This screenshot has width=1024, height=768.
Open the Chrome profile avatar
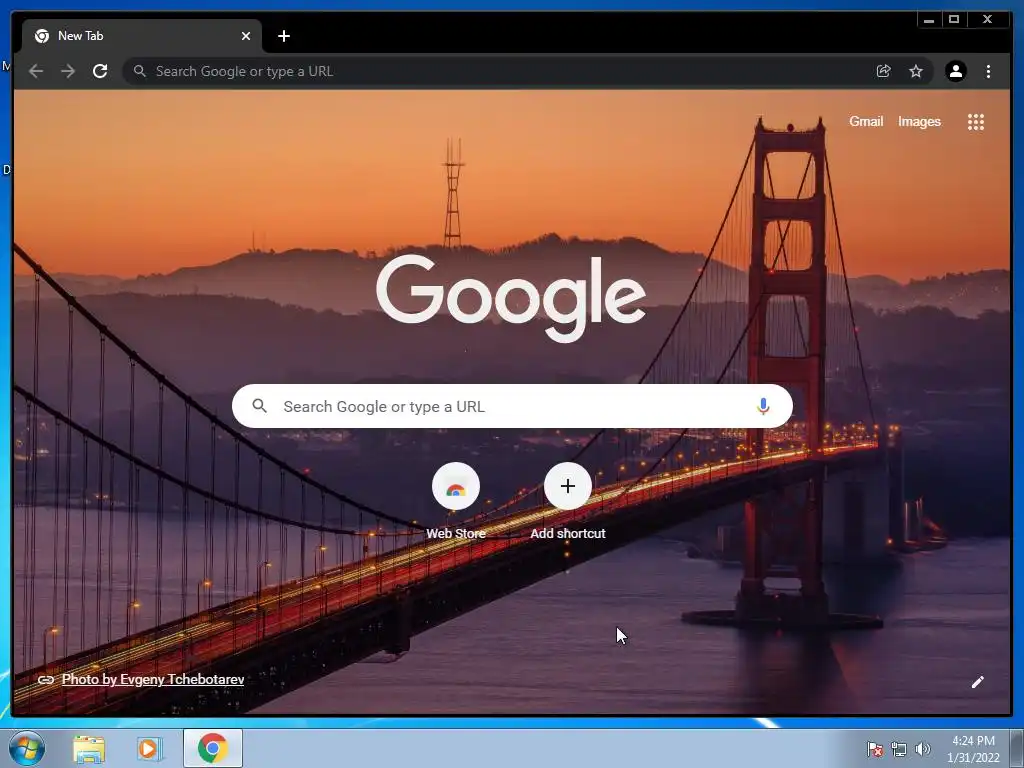click(955, 71)
